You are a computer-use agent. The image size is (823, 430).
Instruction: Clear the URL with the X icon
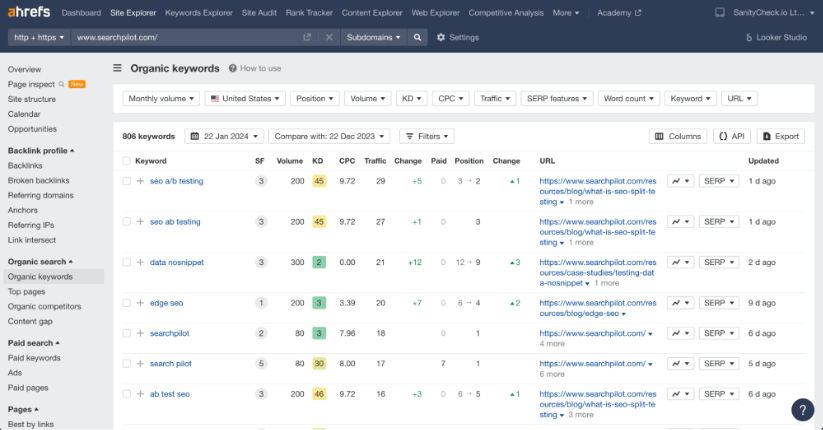(x=330, y=37)
